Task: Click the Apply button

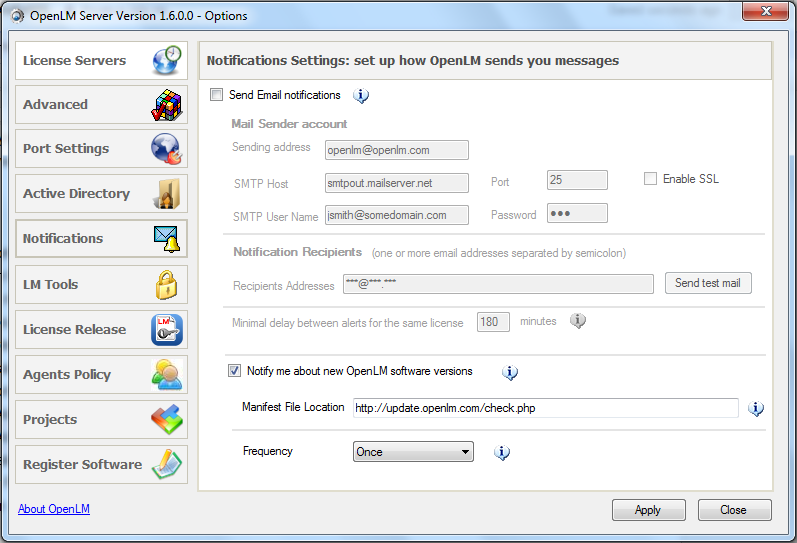Action: point(649,510)
